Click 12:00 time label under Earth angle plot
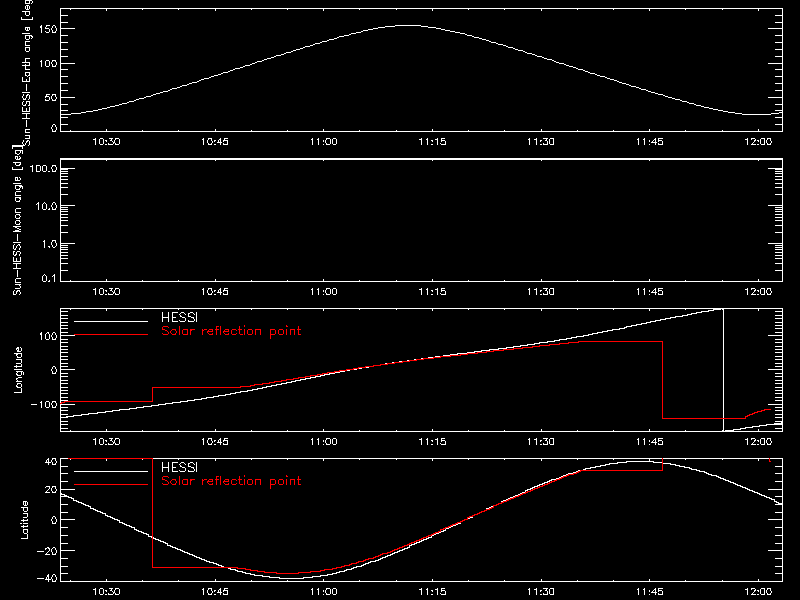Screen dimensions: 800x600 click(x=758, y=142)
